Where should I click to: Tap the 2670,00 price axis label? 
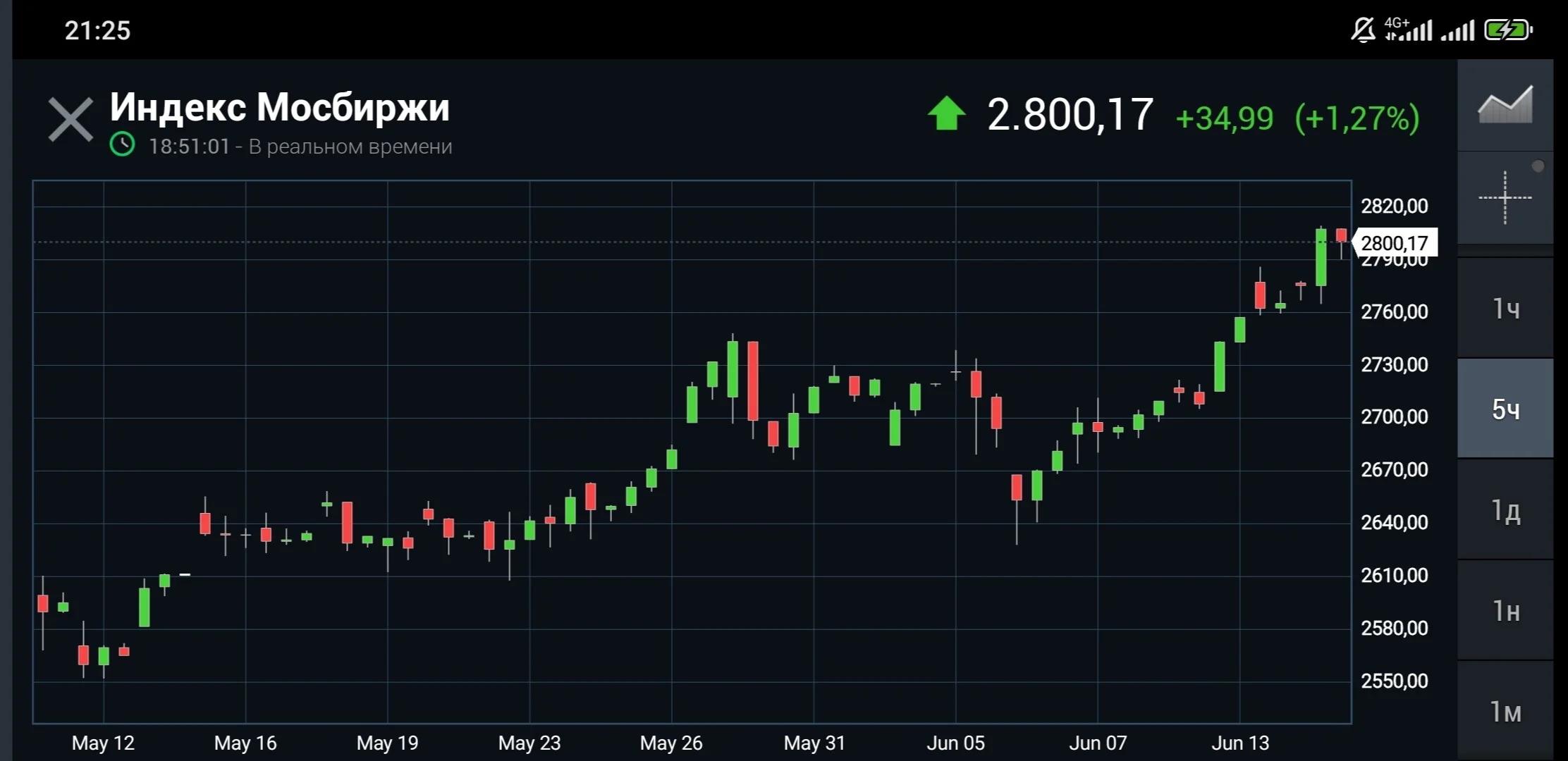point(1394,469)
